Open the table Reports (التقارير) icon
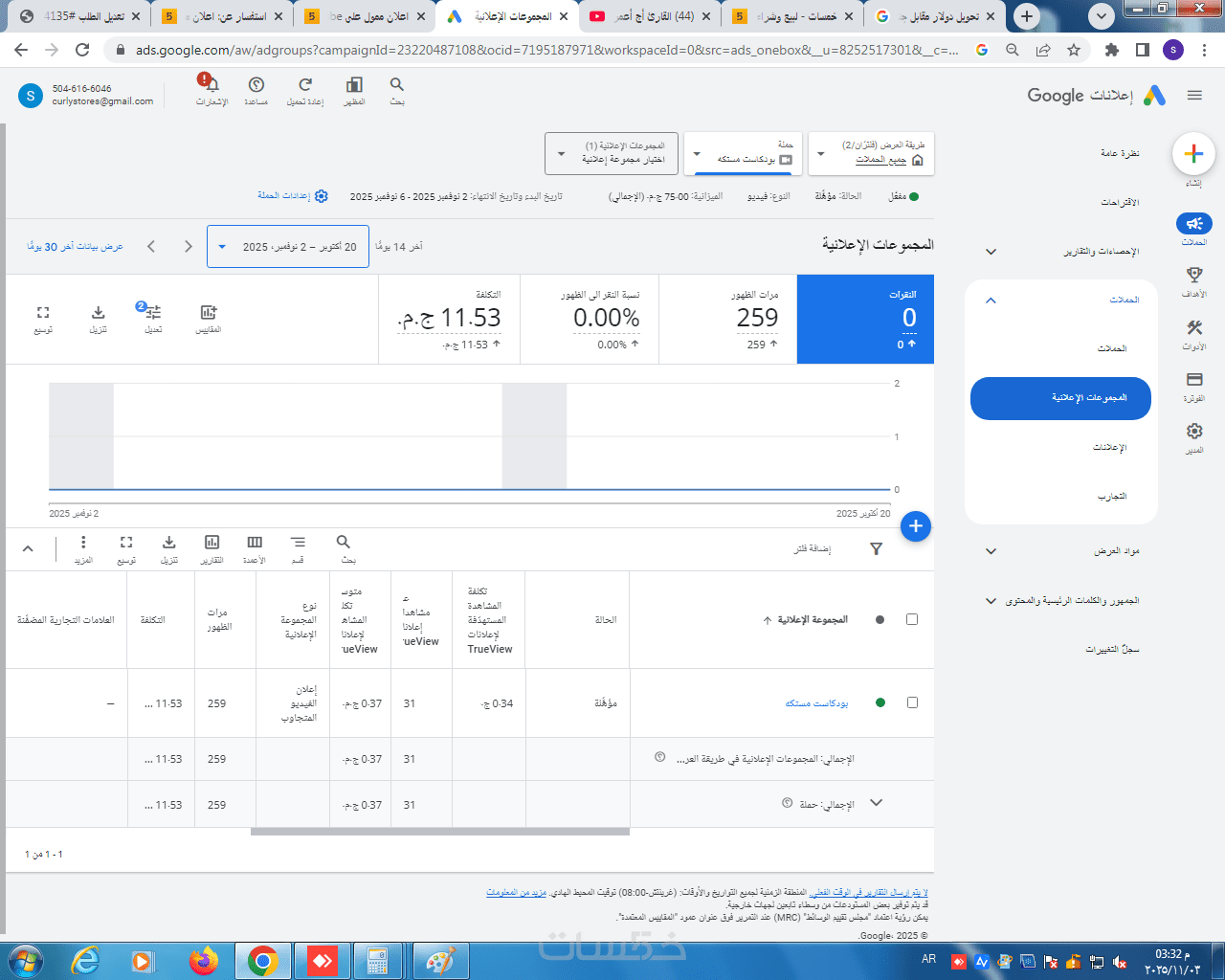This screenshot has width=1225, height=980. (212, 542)
